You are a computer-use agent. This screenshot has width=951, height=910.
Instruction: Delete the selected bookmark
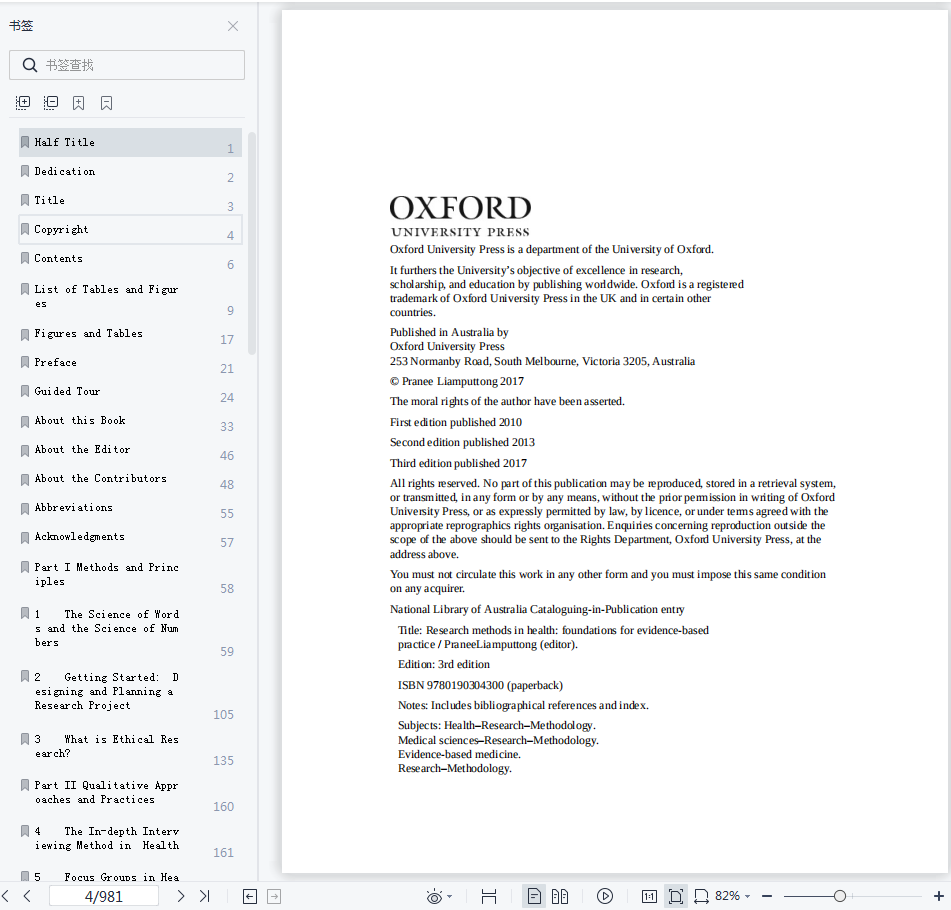(x=107, y=103)
